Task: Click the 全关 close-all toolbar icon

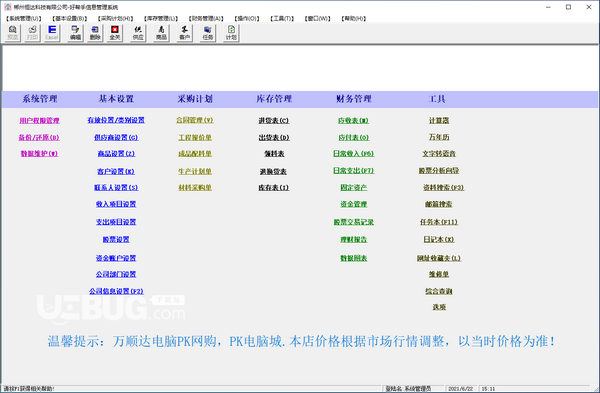Action: coord(114,33)
